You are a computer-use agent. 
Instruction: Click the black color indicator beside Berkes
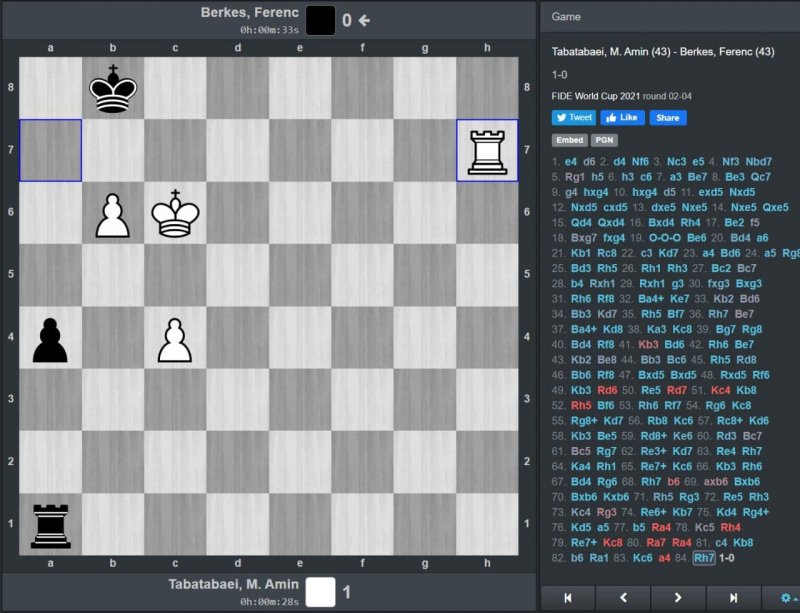click(x=320, y=20)
